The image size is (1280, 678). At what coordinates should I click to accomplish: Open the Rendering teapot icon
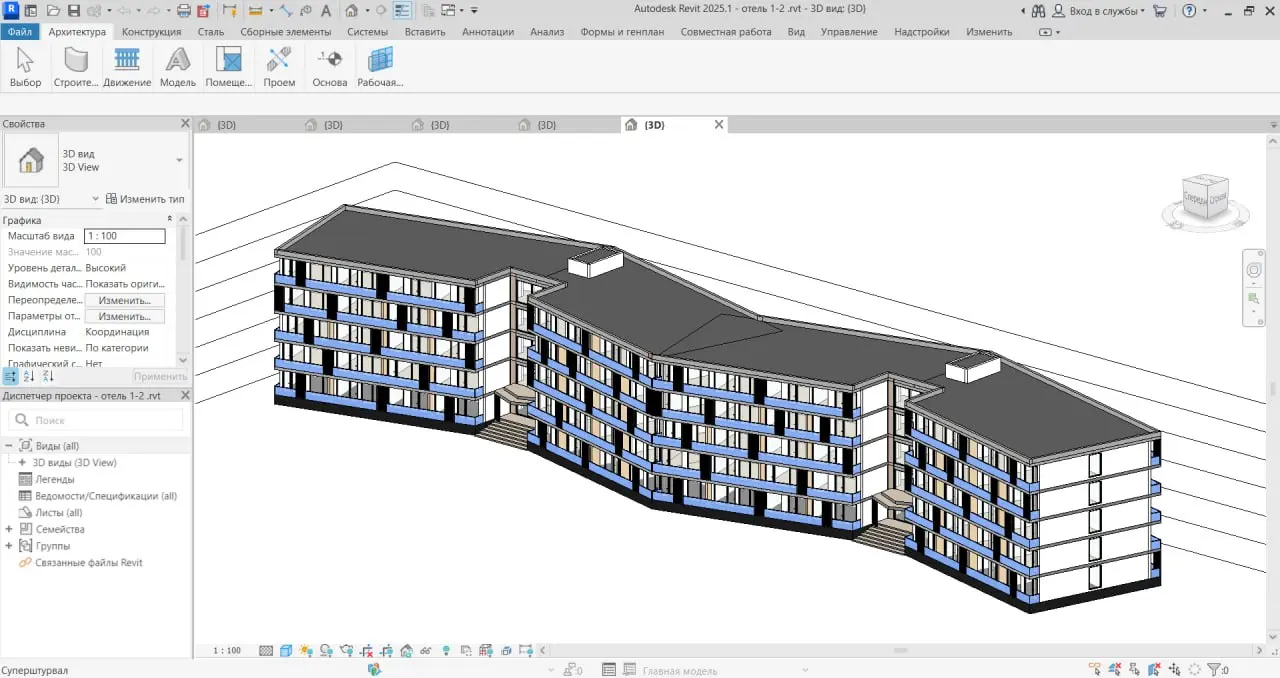[346, 650]
